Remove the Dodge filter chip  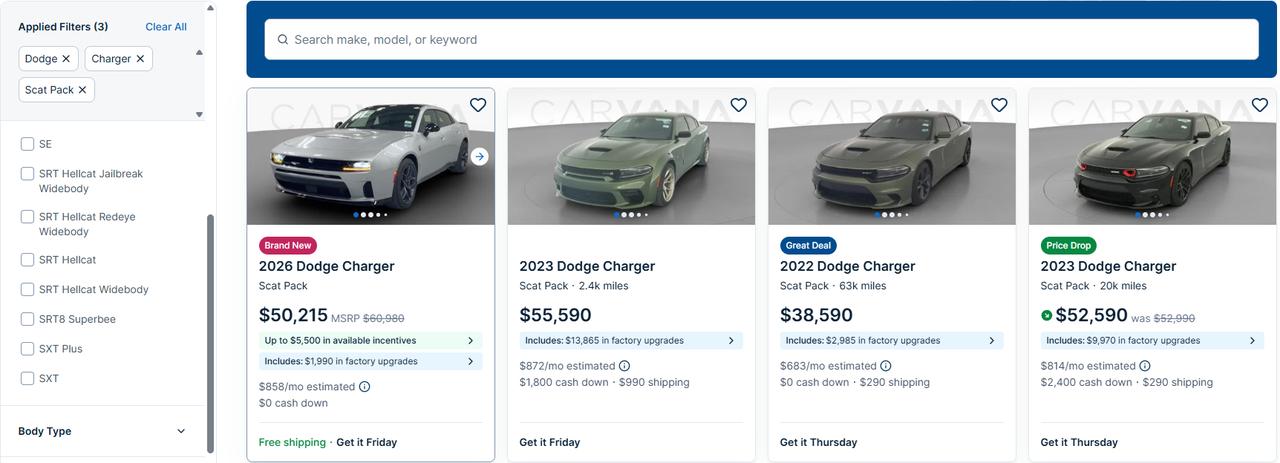[66, 59]
